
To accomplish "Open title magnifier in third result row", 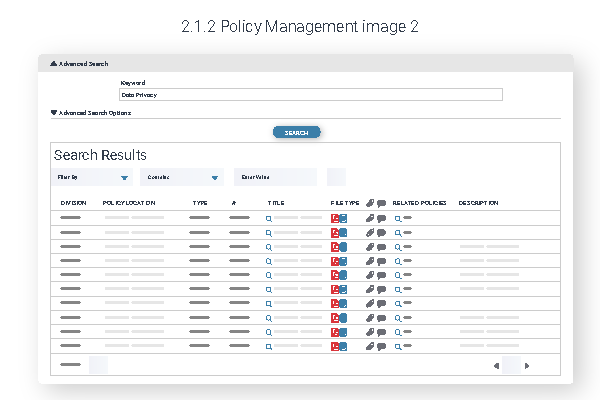I will click(269, 247).
